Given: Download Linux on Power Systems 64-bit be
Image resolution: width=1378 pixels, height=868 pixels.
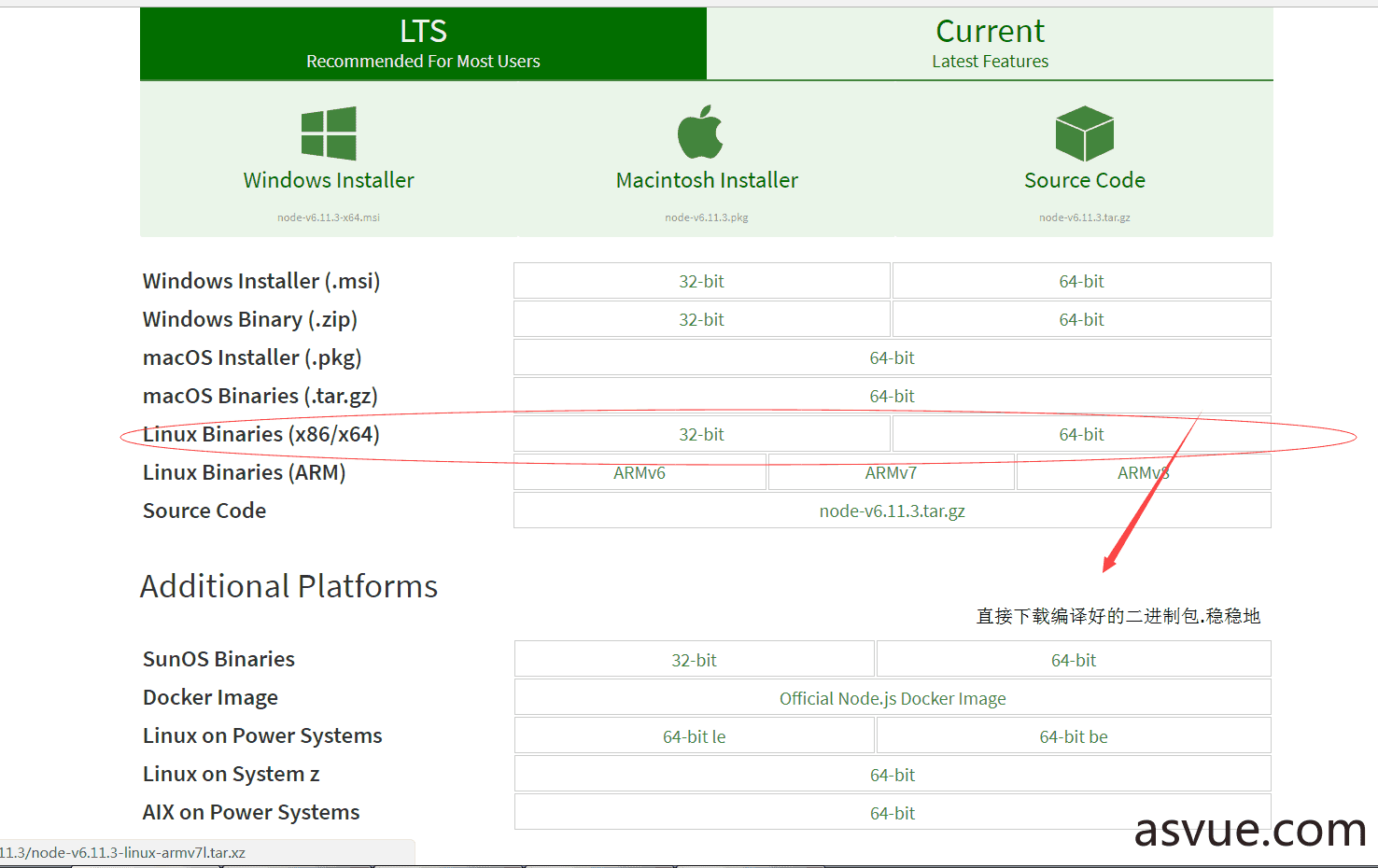Looking at the screenshot, I should click(x=1074, y=736).
